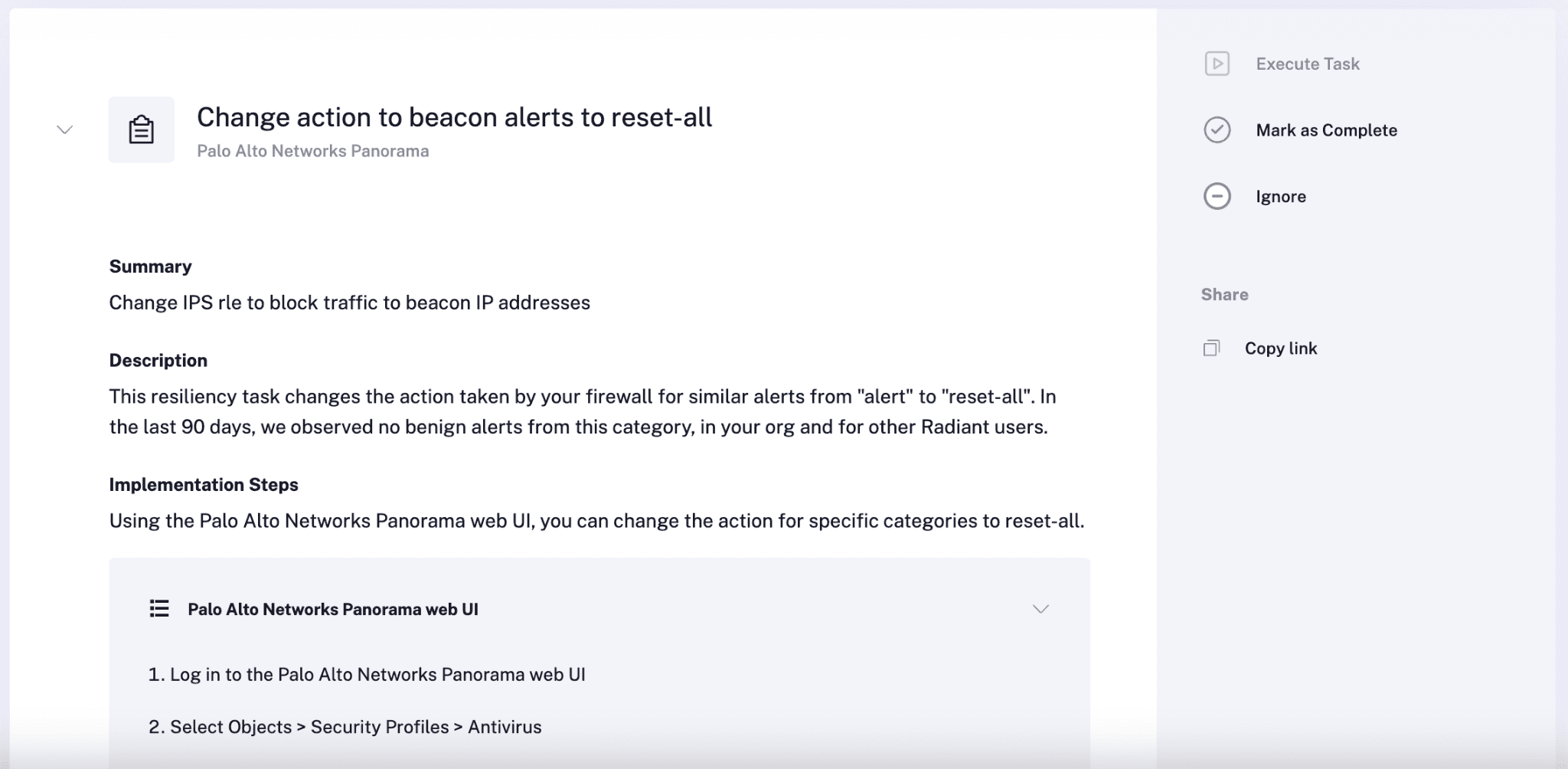This screenshot has height=769, width=1568.
Task: Click the Share section heading
Action: coord(1224,295)
